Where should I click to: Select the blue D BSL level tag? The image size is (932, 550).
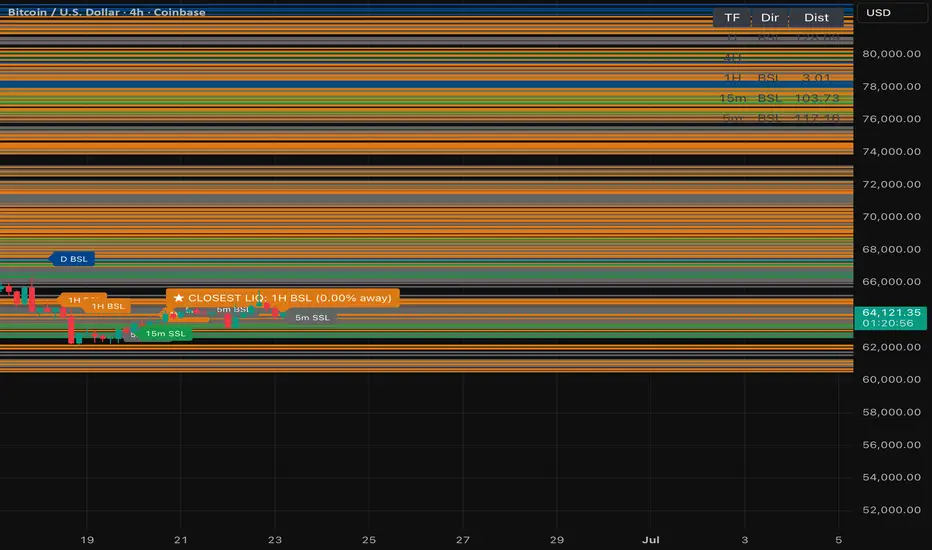tap(71, 259)
